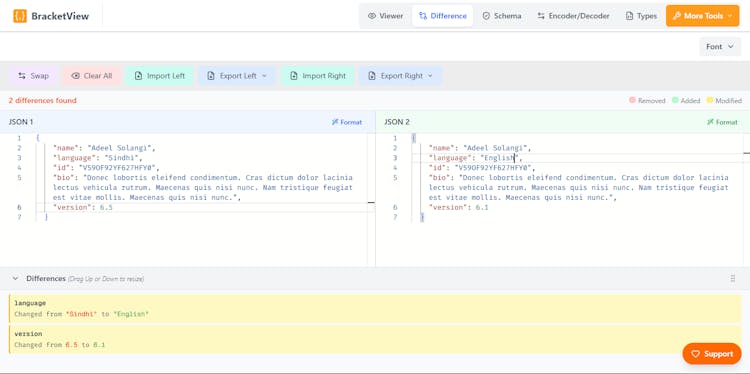The image size is (750, 374).
Task: Click the Import Right button
Action: pos(318,76)
